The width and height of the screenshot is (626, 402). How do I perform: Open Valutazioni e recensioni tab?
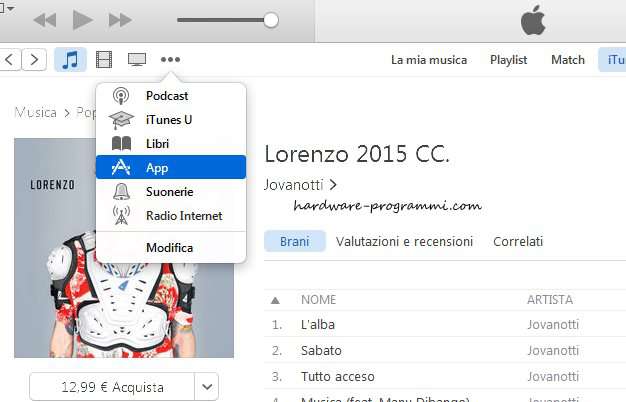[404, 242]
